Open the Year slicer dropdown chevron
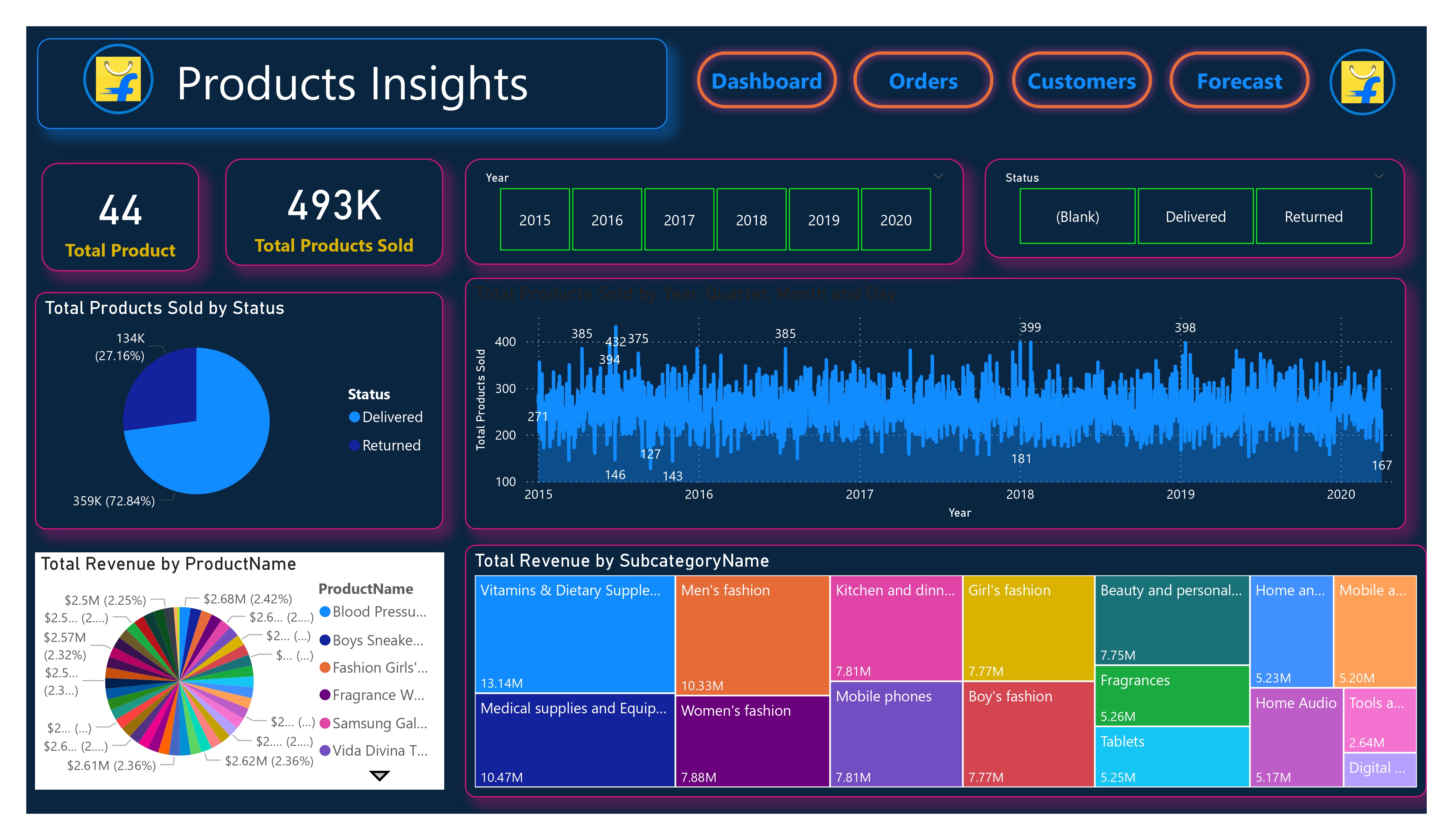1453x840 pixels. [938, 176]
